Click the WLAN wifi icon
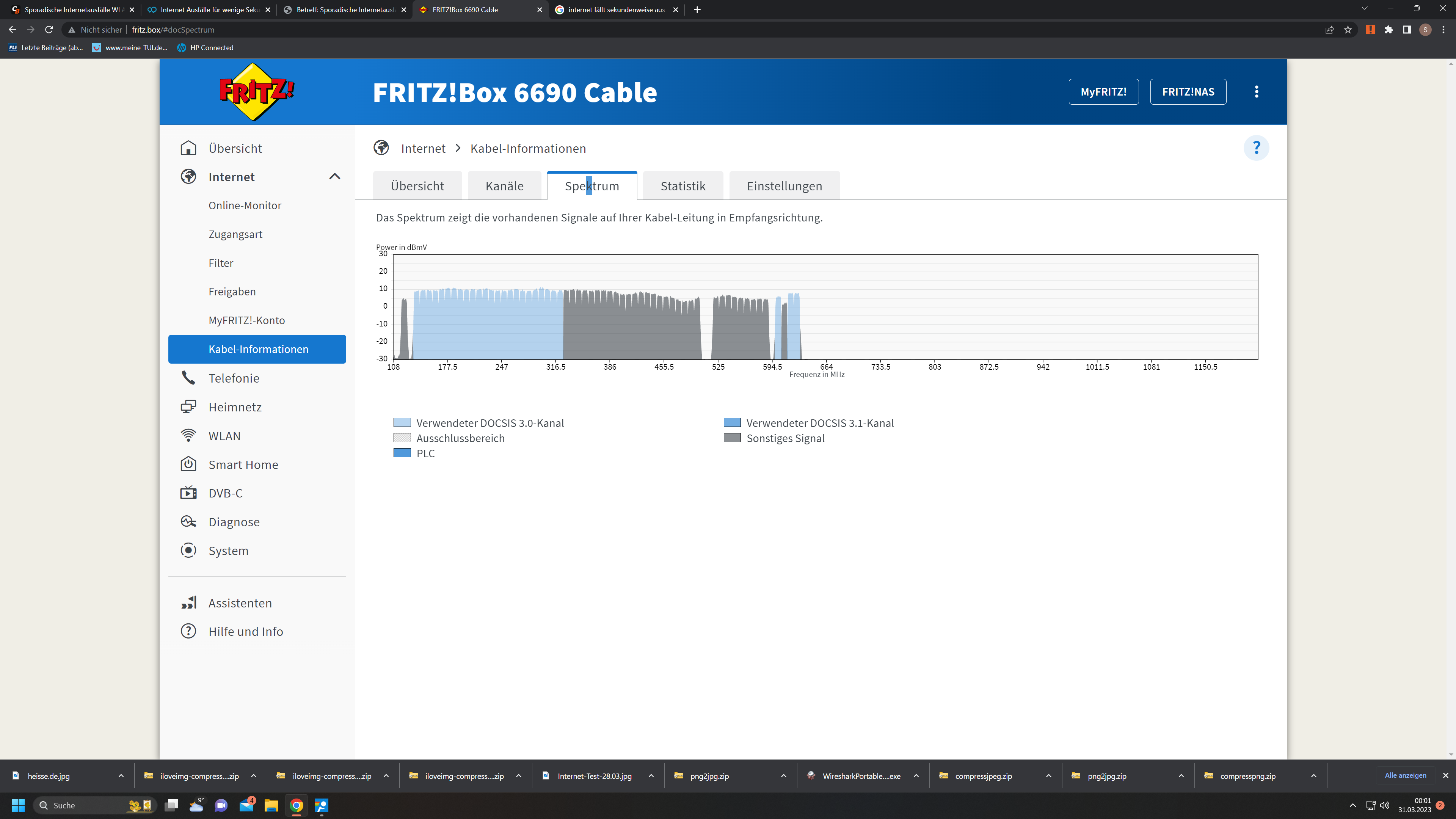The image size is (1456, 819). (188, 436)
